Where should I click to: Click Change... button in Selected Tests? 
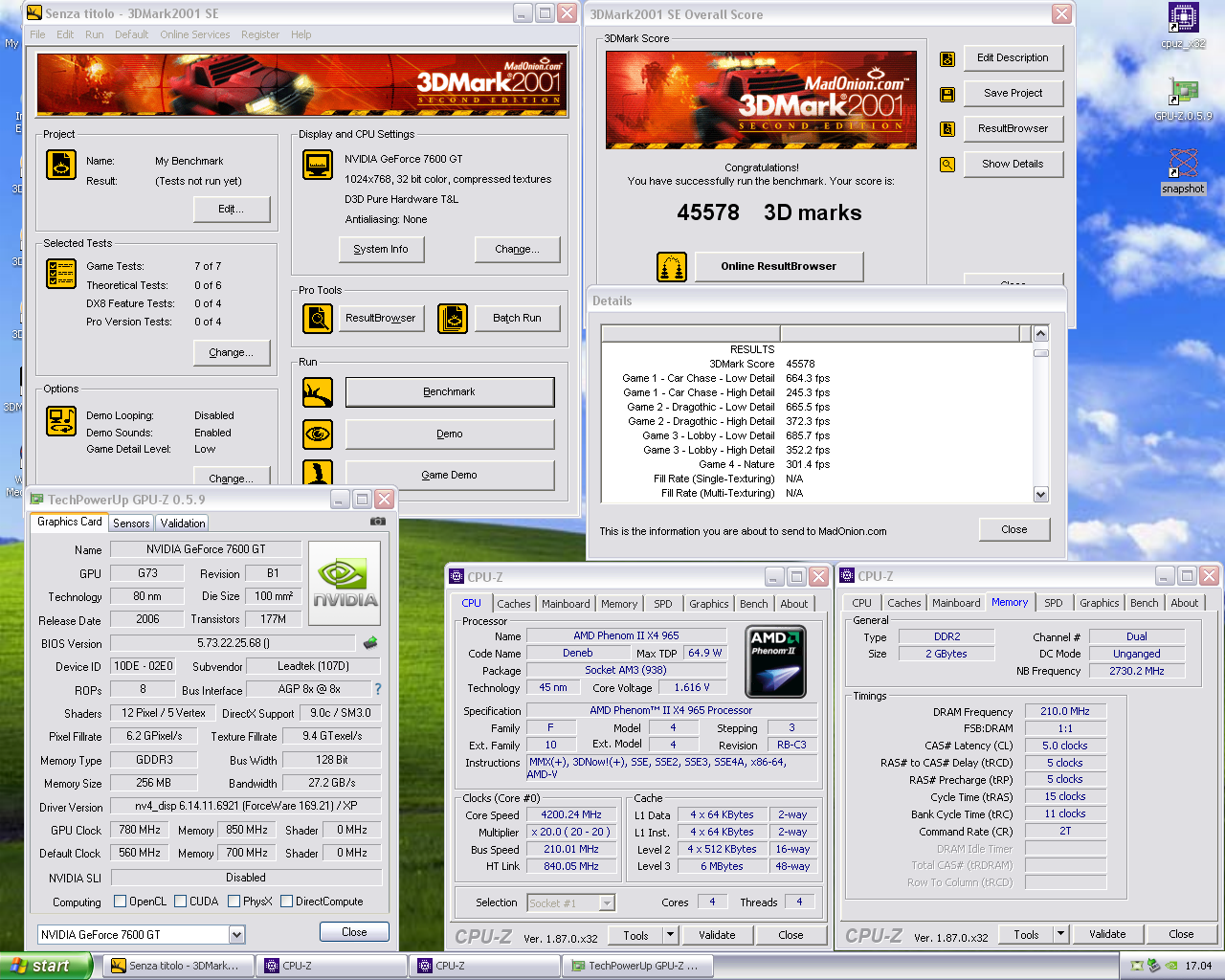[232, 353]
